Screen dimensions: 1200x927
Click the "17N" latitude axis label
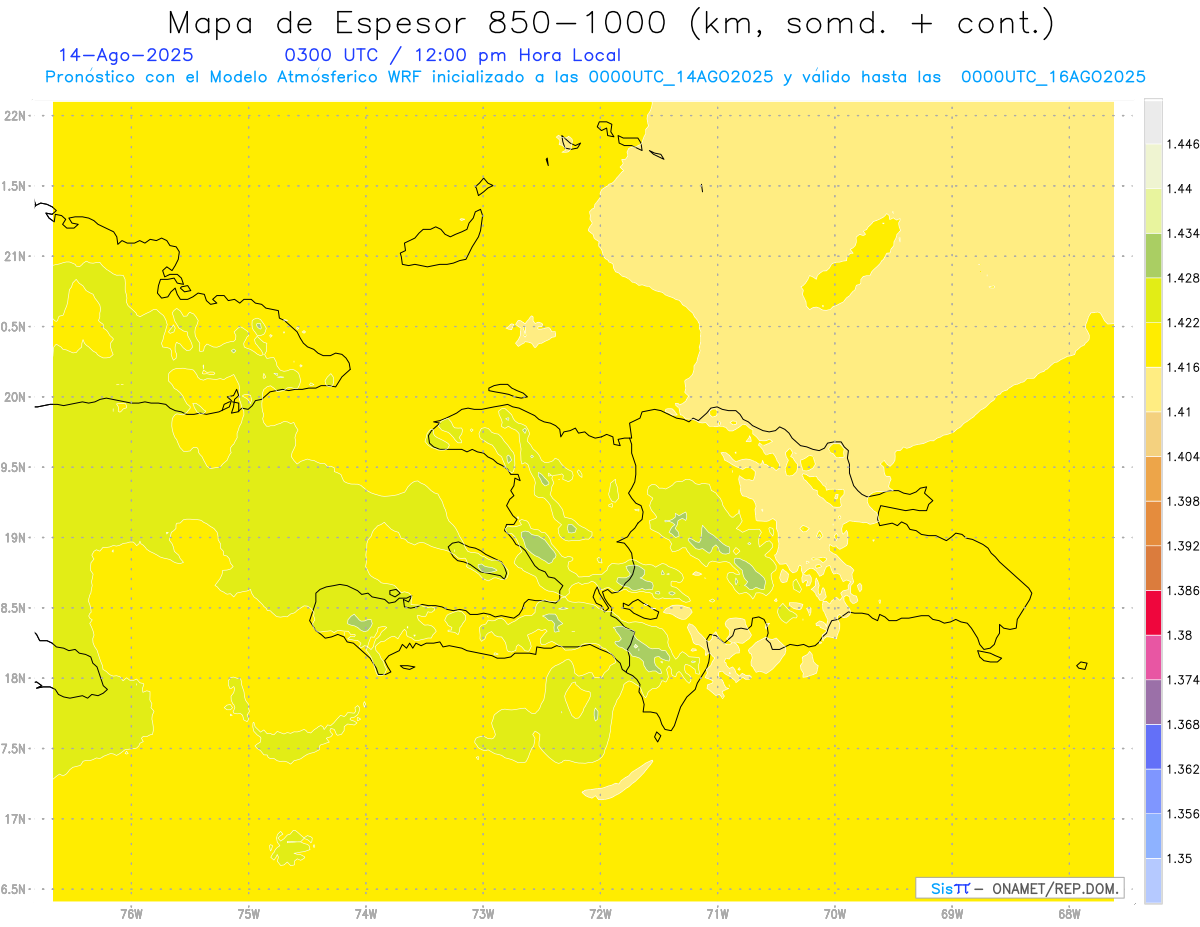click(15, 819)
